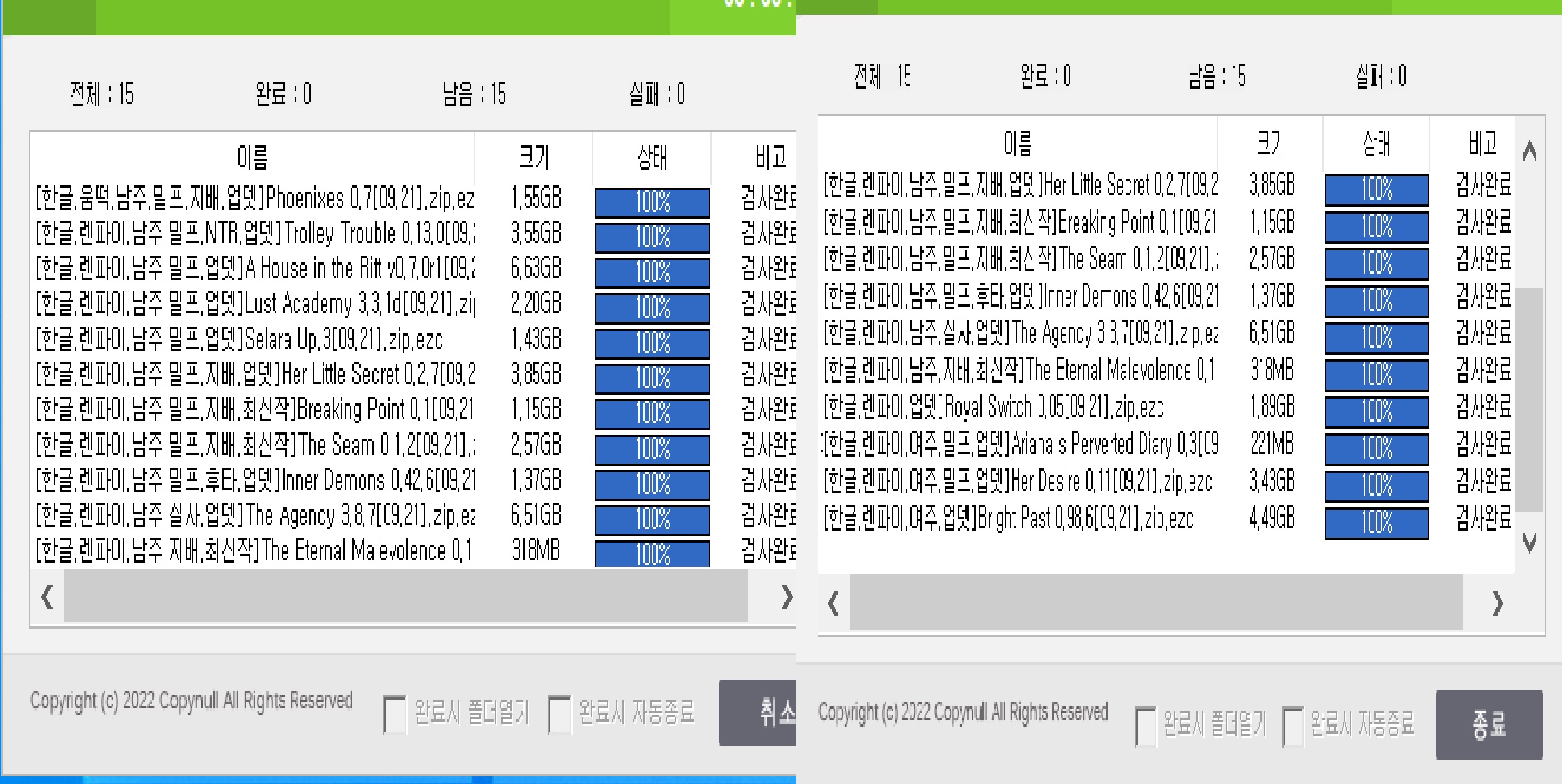1562x784 pixels.
Task: Sort by 크기 column in left window
Action: (534, 158)
